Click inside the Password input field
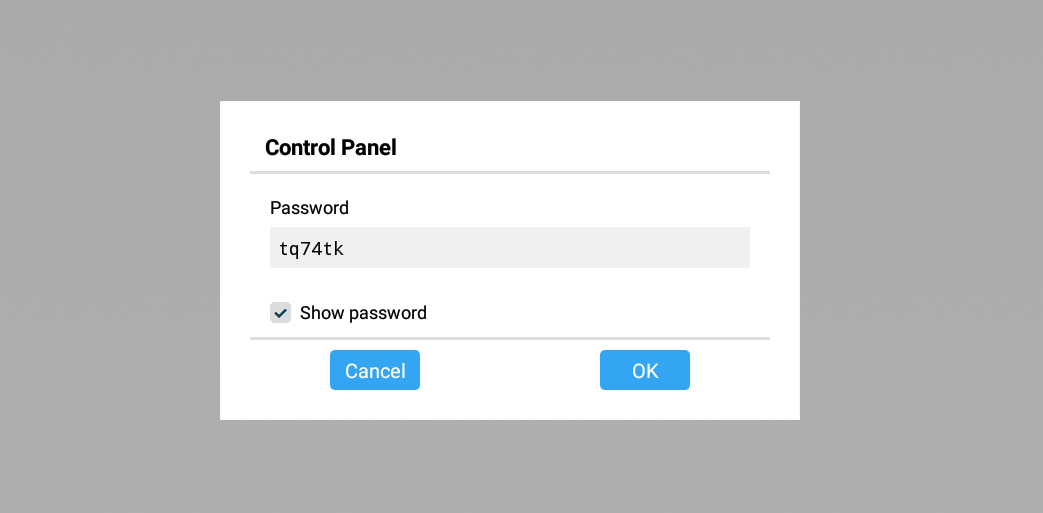Viewport: 1043px width, 513px height. click(x=509, y=248)
